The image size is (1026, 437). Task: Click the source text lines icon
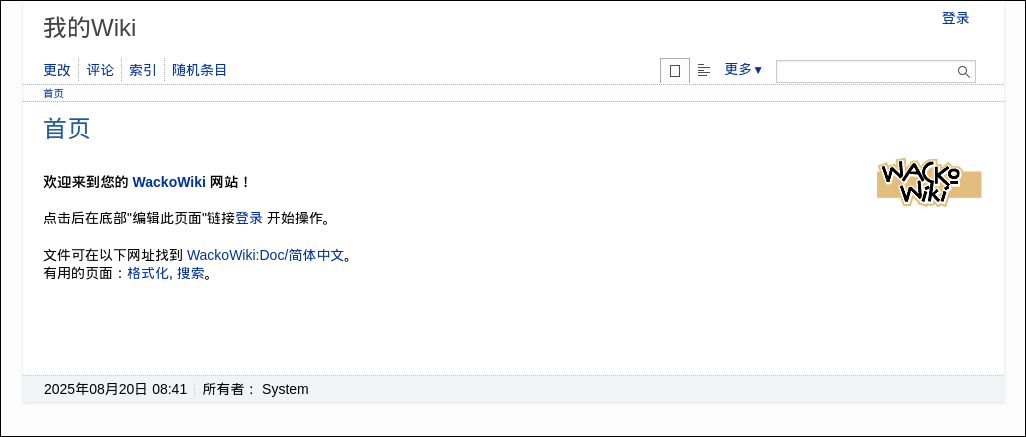(704, 70)
